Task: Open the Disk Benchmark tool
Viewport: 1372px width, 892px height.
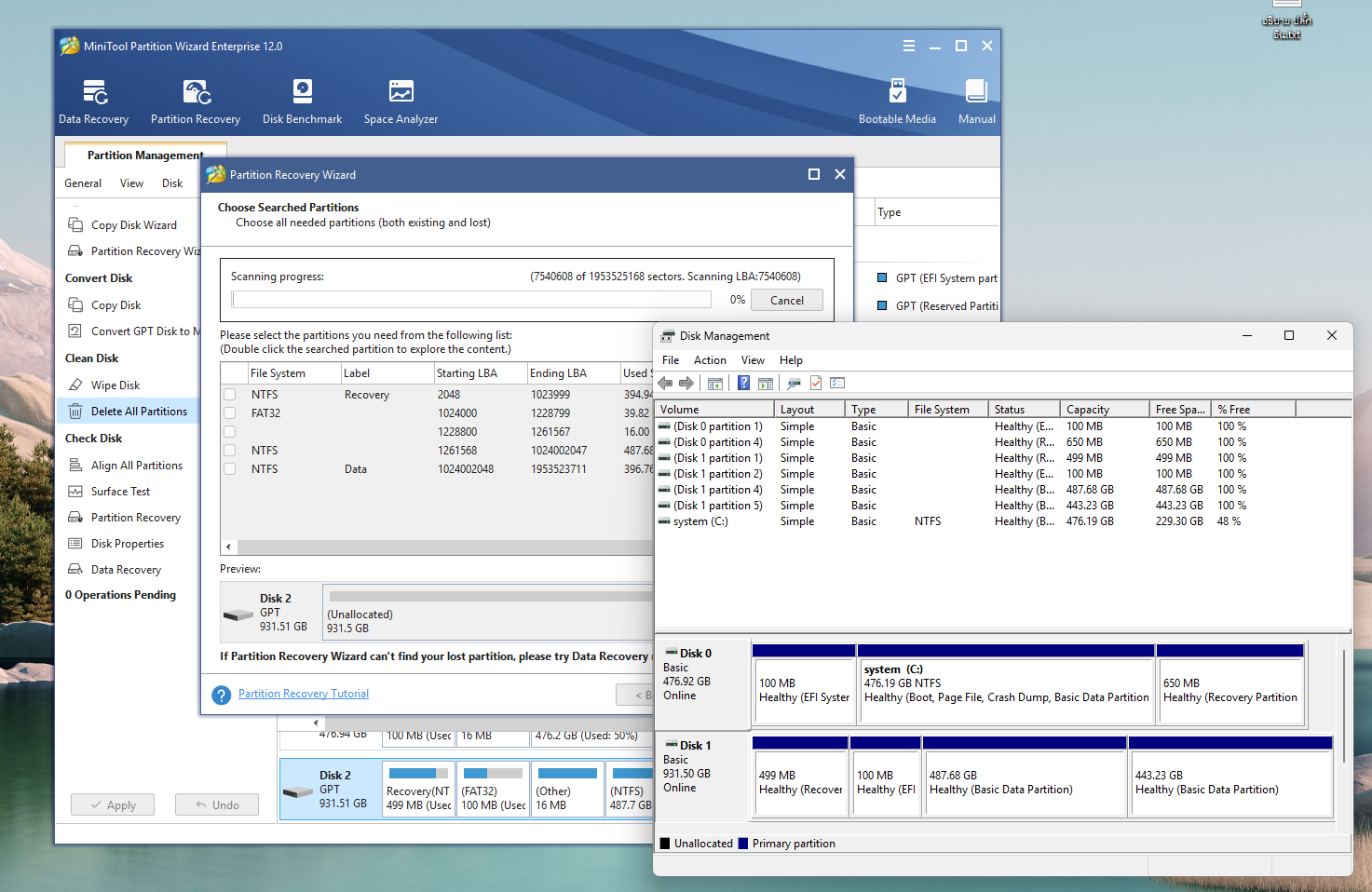Action: click(x=302, y=101)
